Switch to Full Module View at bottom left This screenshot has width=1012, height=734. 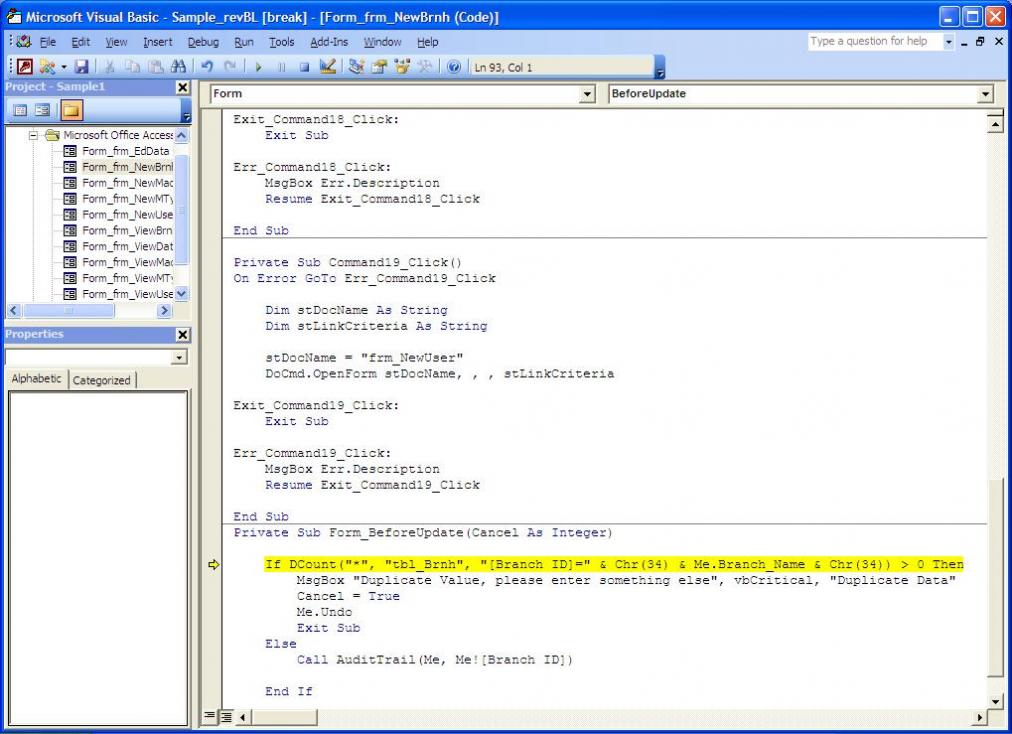point(226,716)
